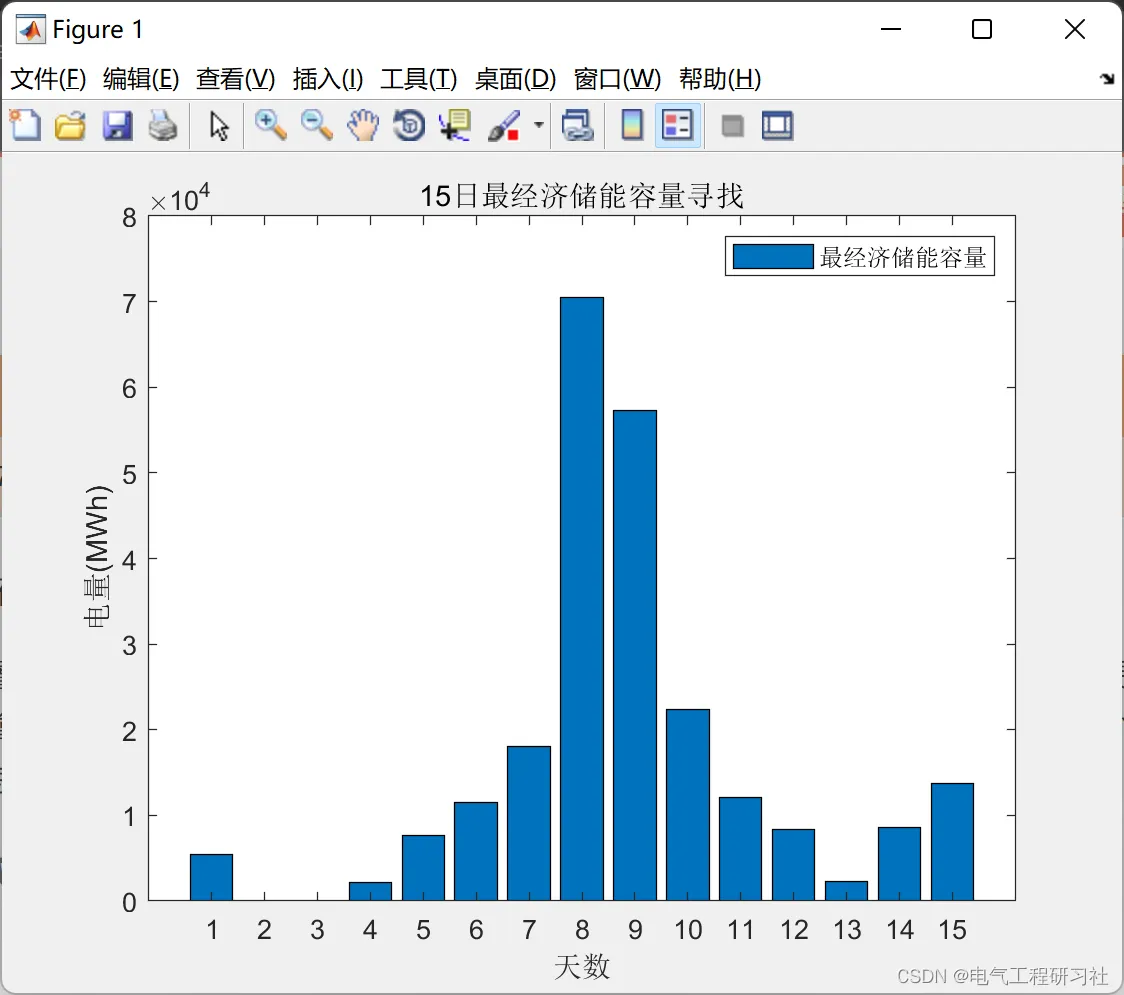Screen dimensions: 1124x995
Task: Click the bar for day 10
Action: [x=688, y=805]
